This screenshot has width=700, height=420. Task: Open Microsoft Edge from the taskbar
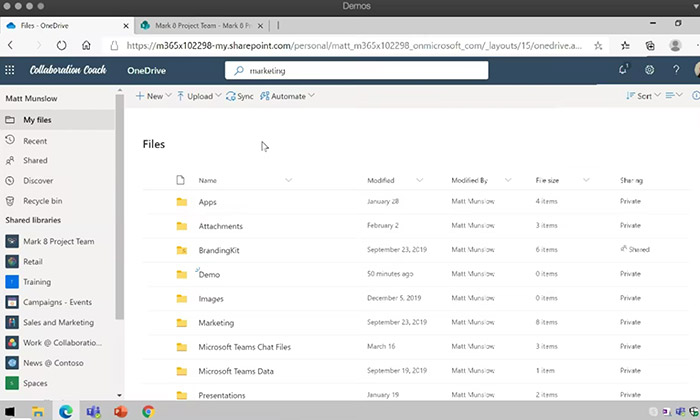click(66, 411)
